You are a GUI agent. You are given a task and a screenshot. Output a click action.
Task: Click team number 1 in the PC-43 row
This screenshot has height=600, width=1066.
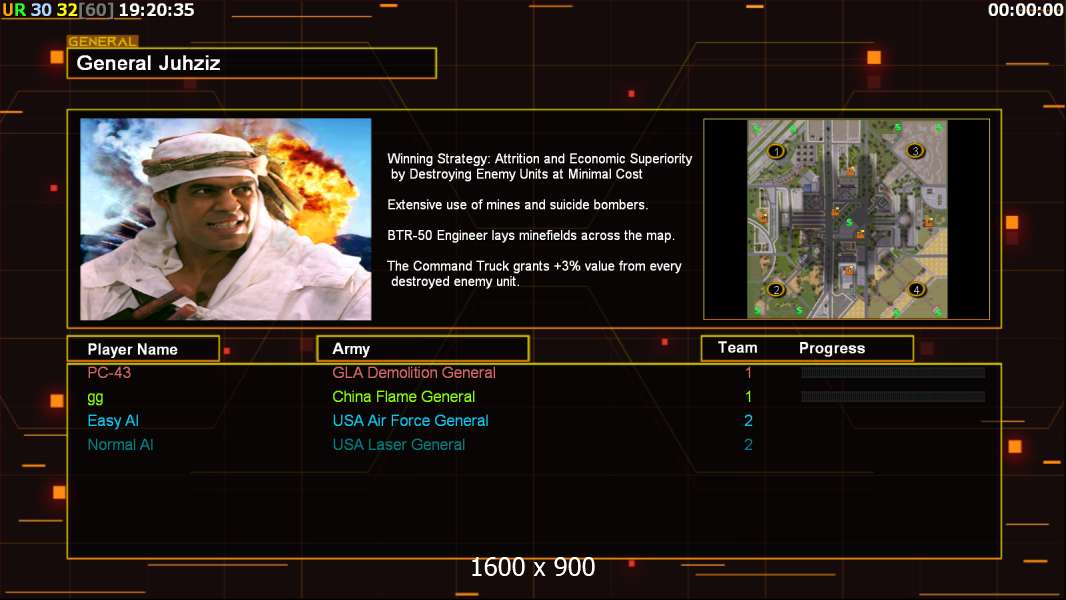pyautogui.click(x=749, y=372)
